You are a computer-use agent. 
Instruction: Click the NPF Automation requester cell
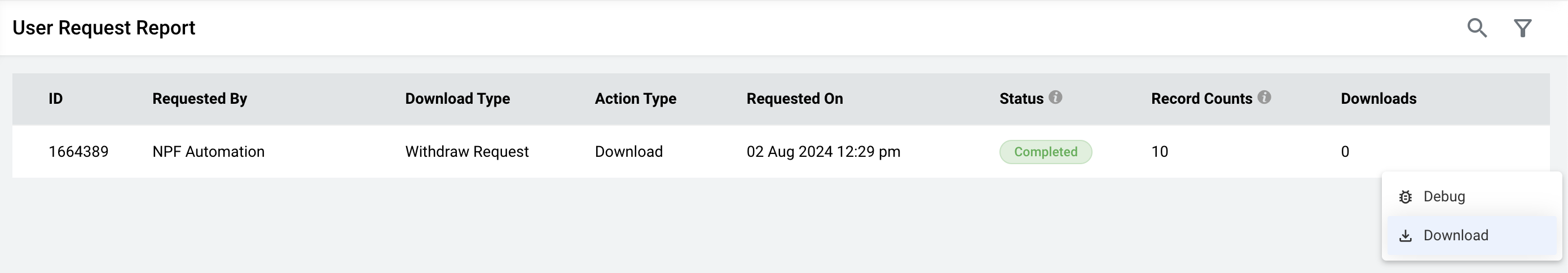[208, 152]
